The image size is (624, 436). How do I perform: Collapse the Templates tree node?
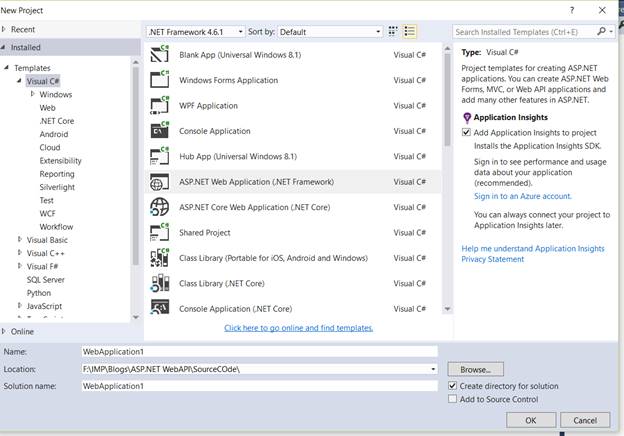pos(6,68)
